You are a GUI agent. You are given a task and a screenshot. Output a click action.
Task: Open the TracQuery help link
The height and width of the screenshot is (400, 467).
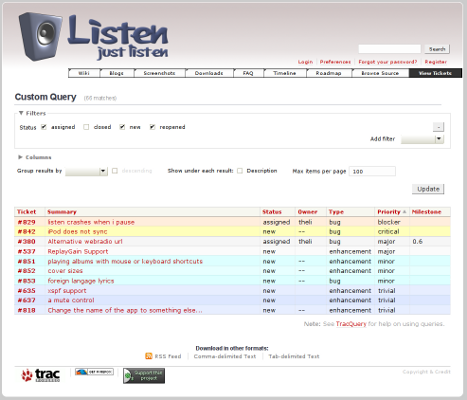coord(351,324)
